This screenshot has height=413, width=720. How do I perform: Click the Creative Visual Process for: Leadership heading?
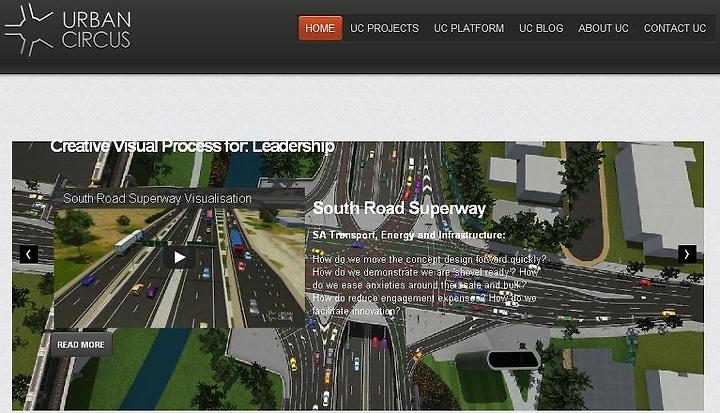pos(192,146)
